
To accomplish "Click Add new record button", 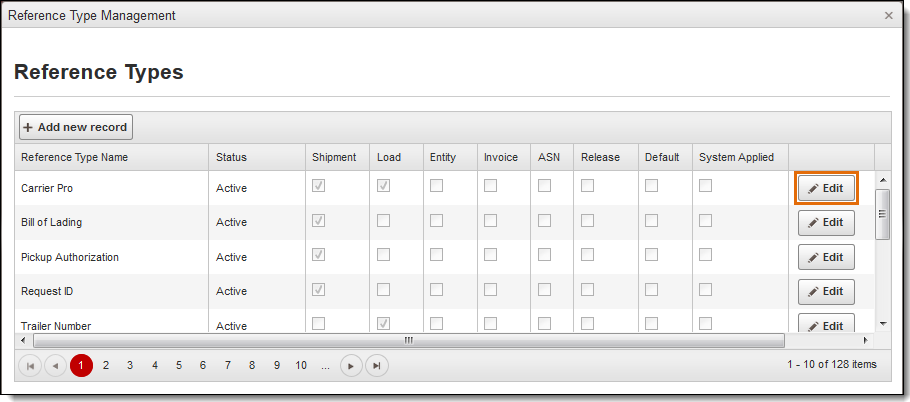I will tap(76, 127).
